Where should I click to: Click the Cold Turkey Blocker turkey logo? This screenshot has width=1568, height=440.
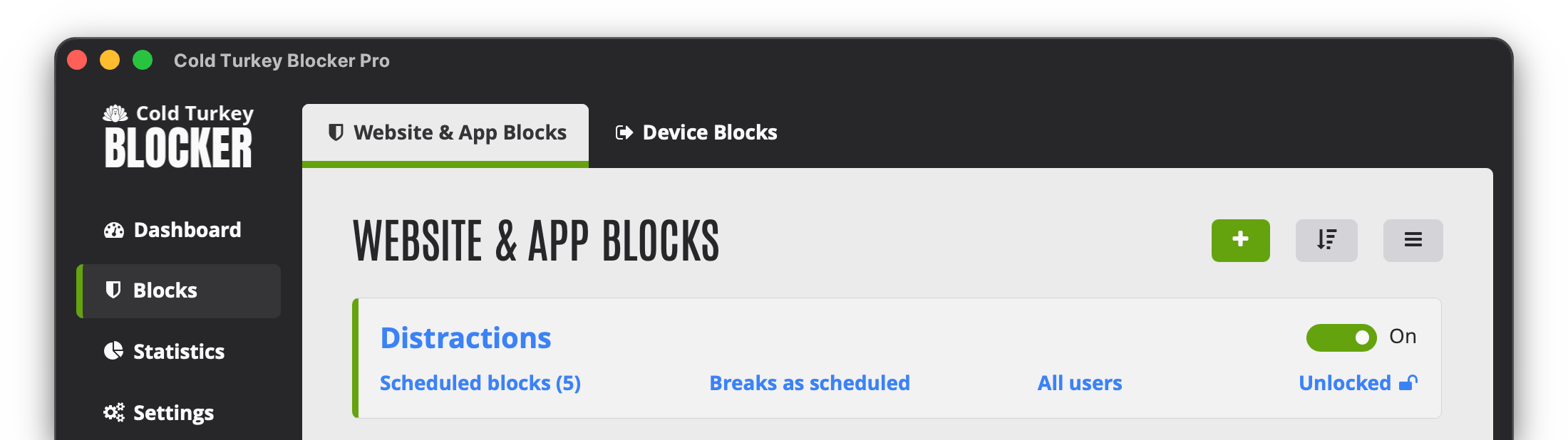coord(116,112)
